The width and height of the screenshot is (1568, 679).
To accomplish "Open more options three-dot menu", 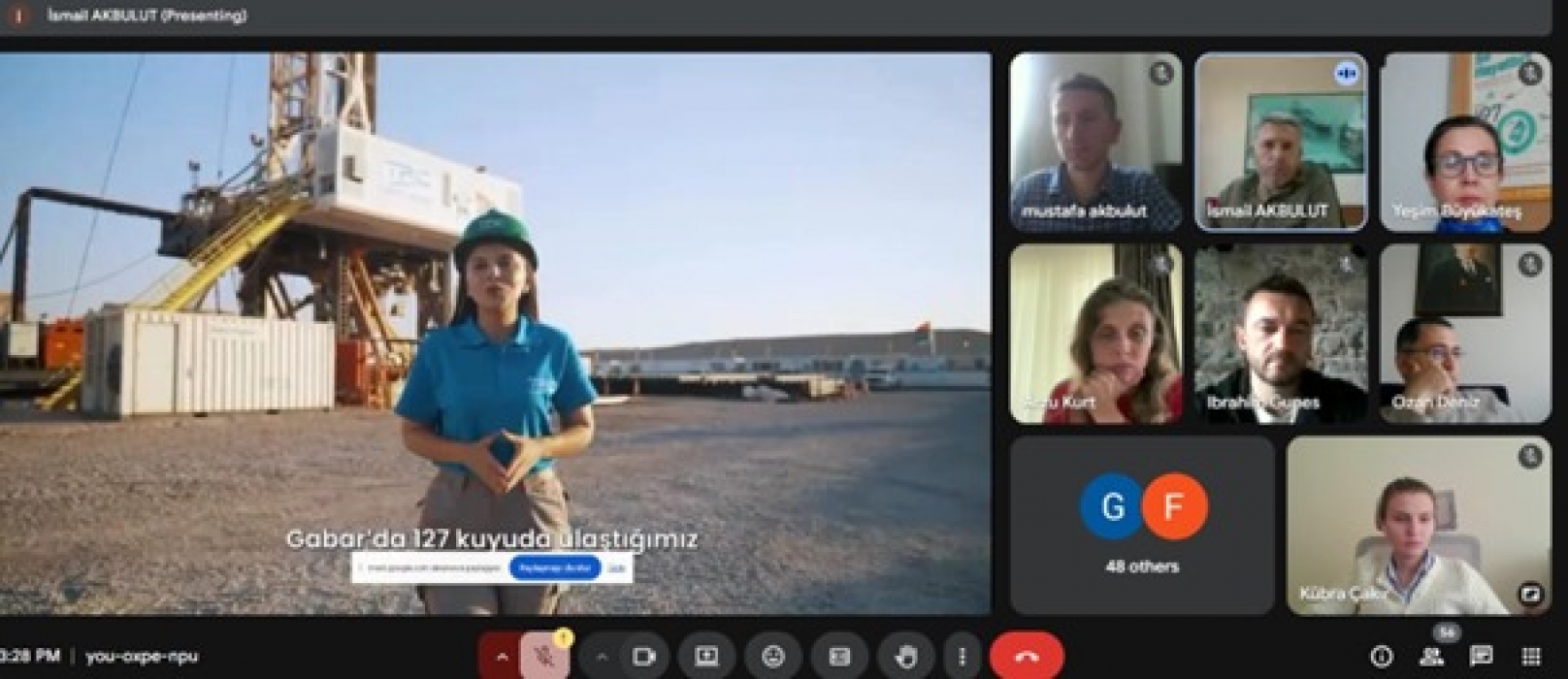I will click(962, 657).
